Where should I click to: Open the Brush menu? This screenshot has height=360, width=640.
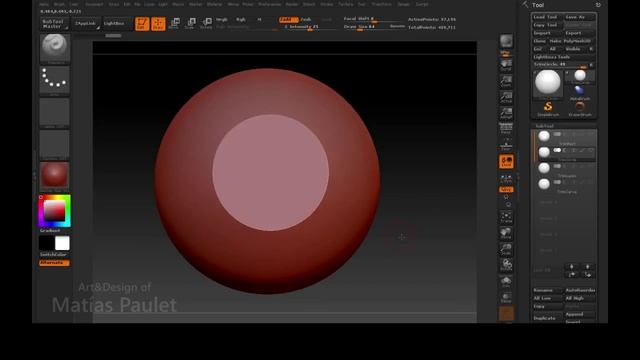pyautogui.click(x=59, y=4)
